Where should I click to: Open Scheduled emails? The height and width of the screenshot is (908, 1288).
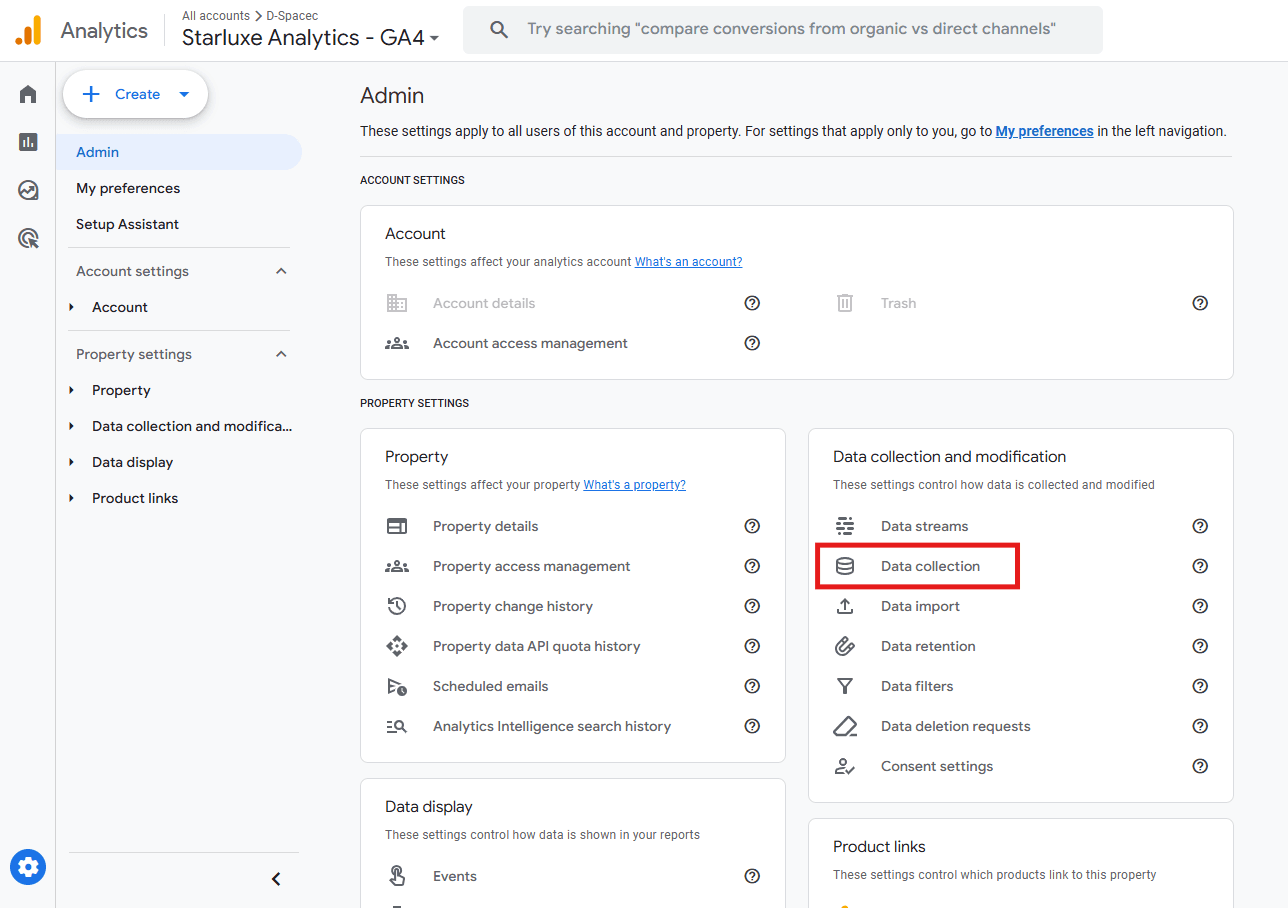[x=491, y=686]
